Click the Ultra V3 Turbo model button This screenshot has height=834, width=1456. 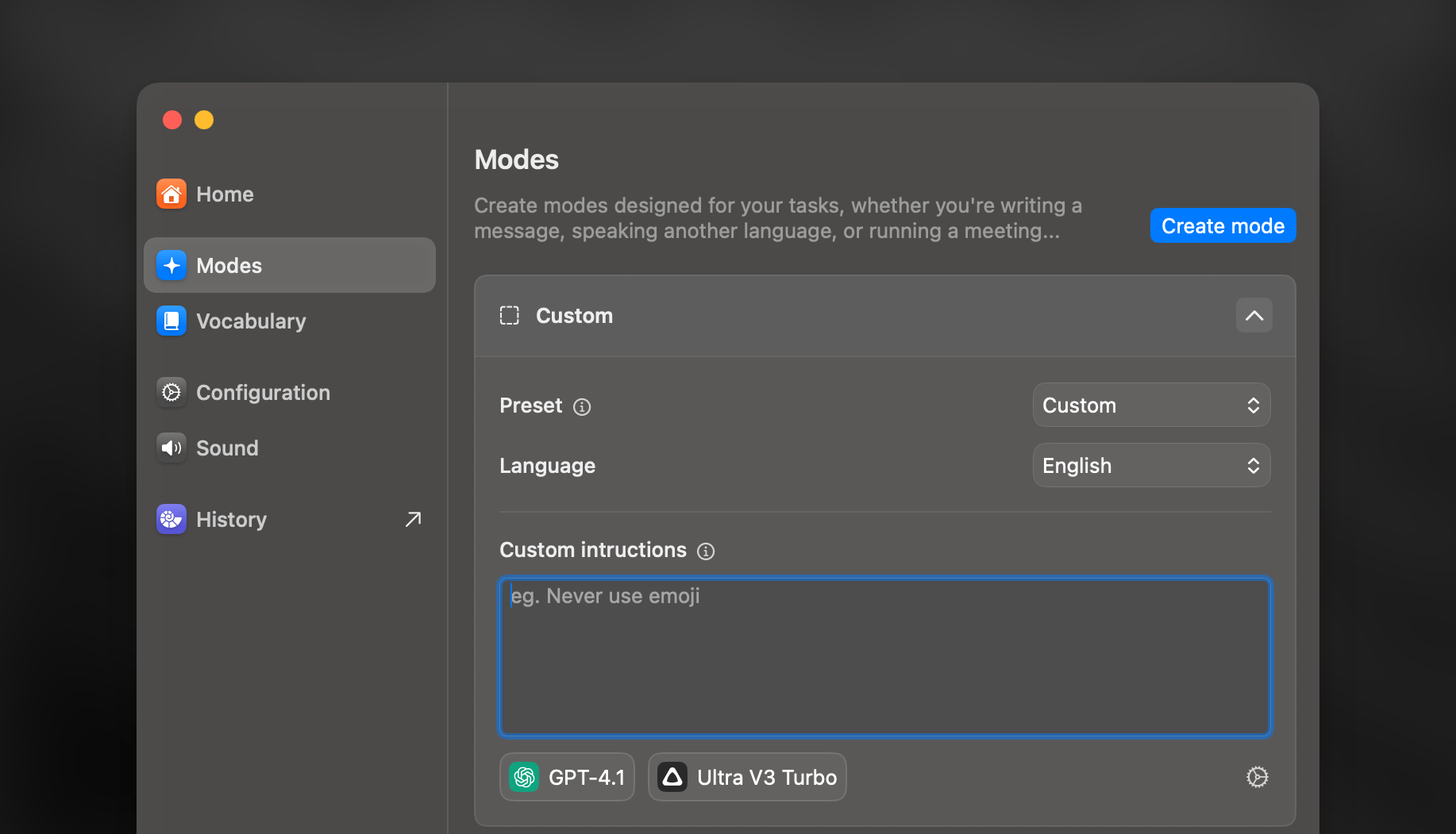[747, 777]
